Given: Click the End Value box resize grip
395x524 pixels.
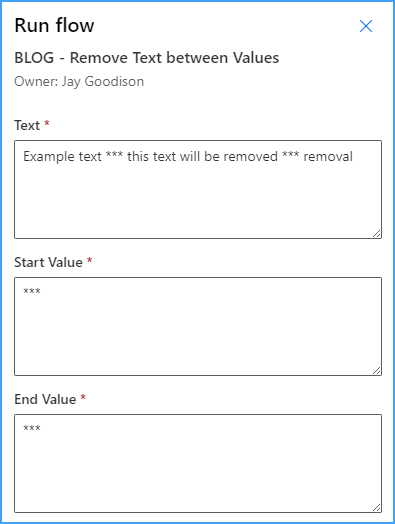Looking at the screenshot, I should (377, 508).
